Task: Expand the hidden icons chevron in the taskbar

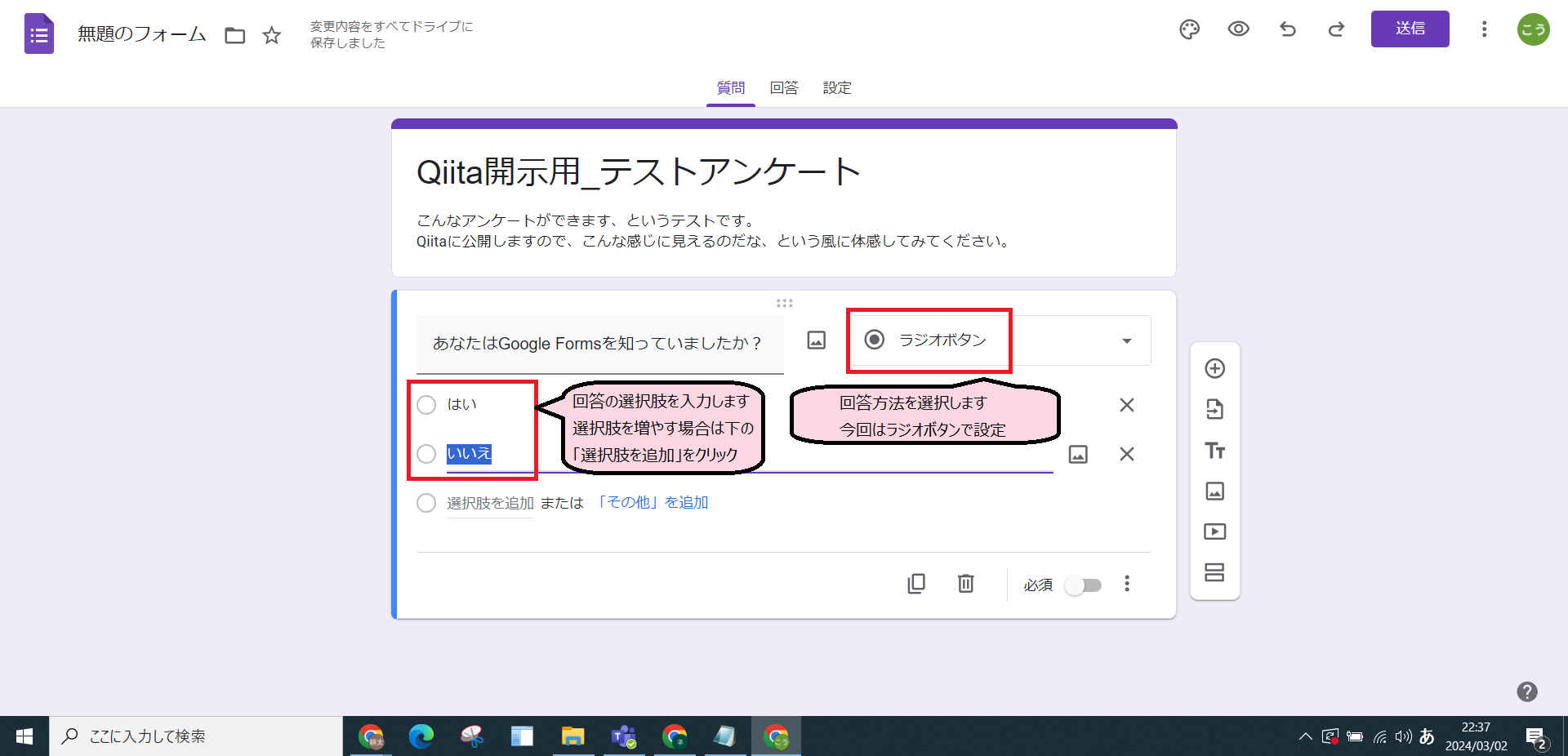Action: click(1306, 736)
